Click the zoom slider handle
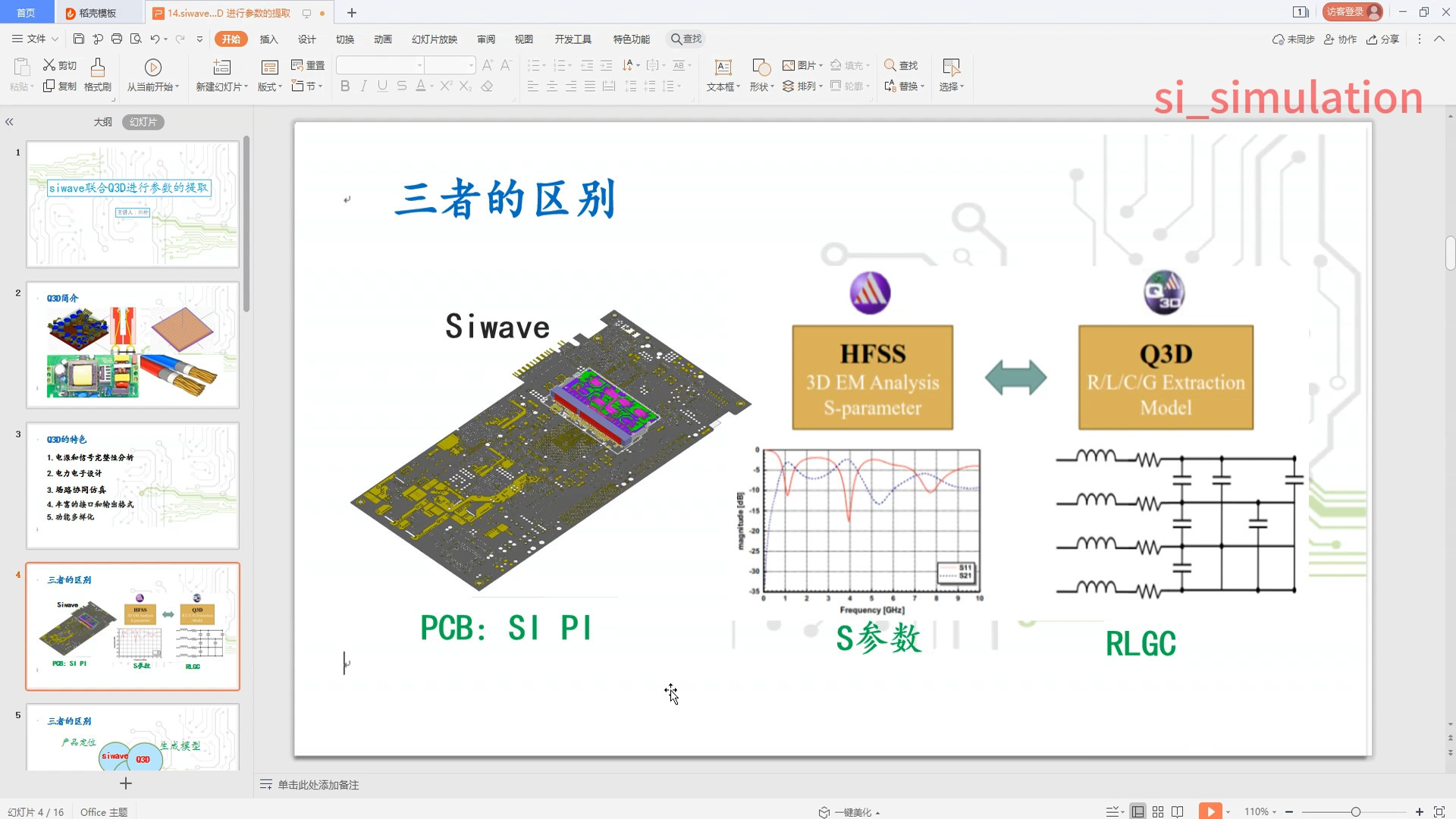The height and width of the screenshot is (819, 1456). [1355, 811]
